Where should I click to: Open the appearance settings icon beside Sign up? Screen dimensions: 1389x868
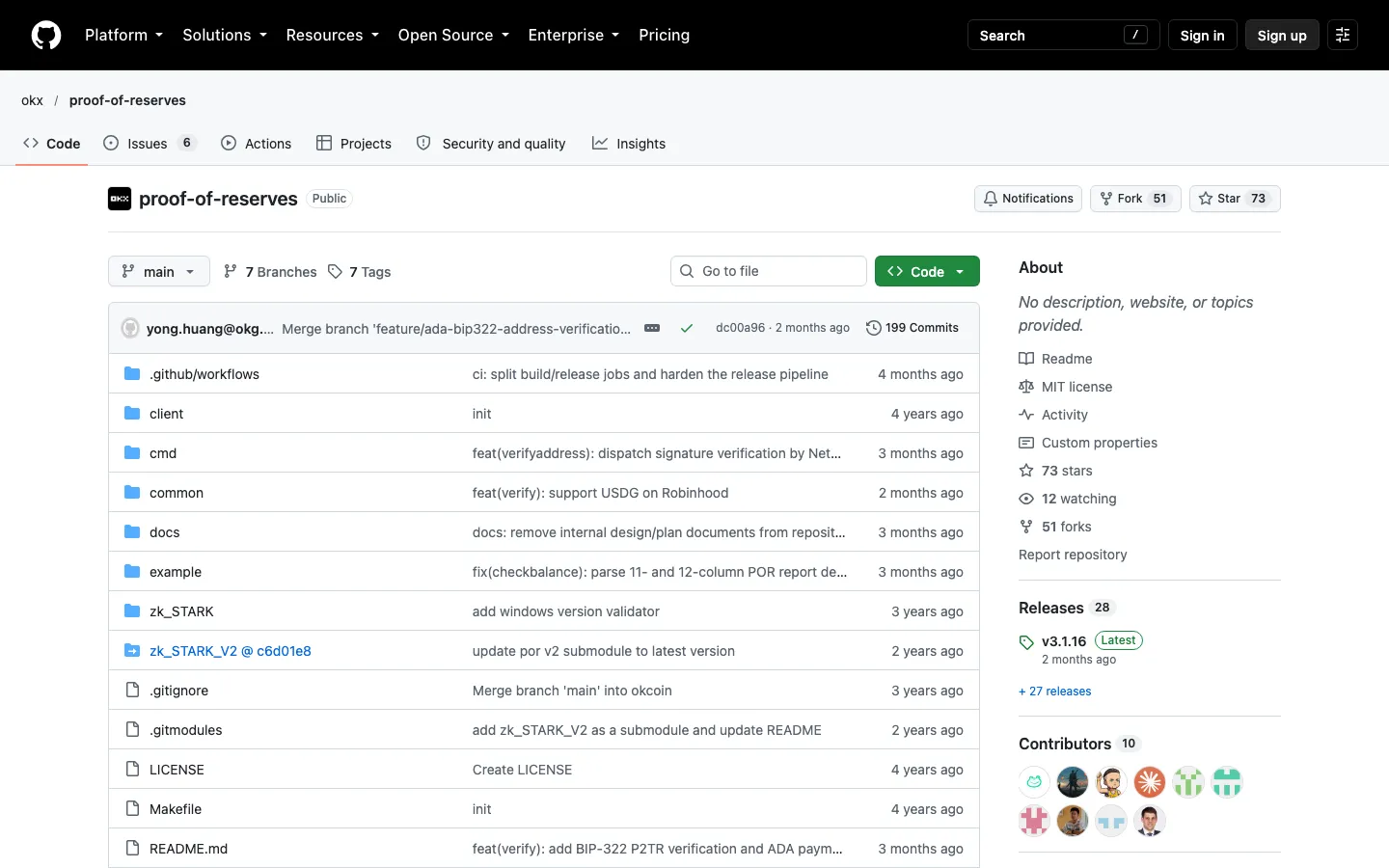[x=1342, y=35]
